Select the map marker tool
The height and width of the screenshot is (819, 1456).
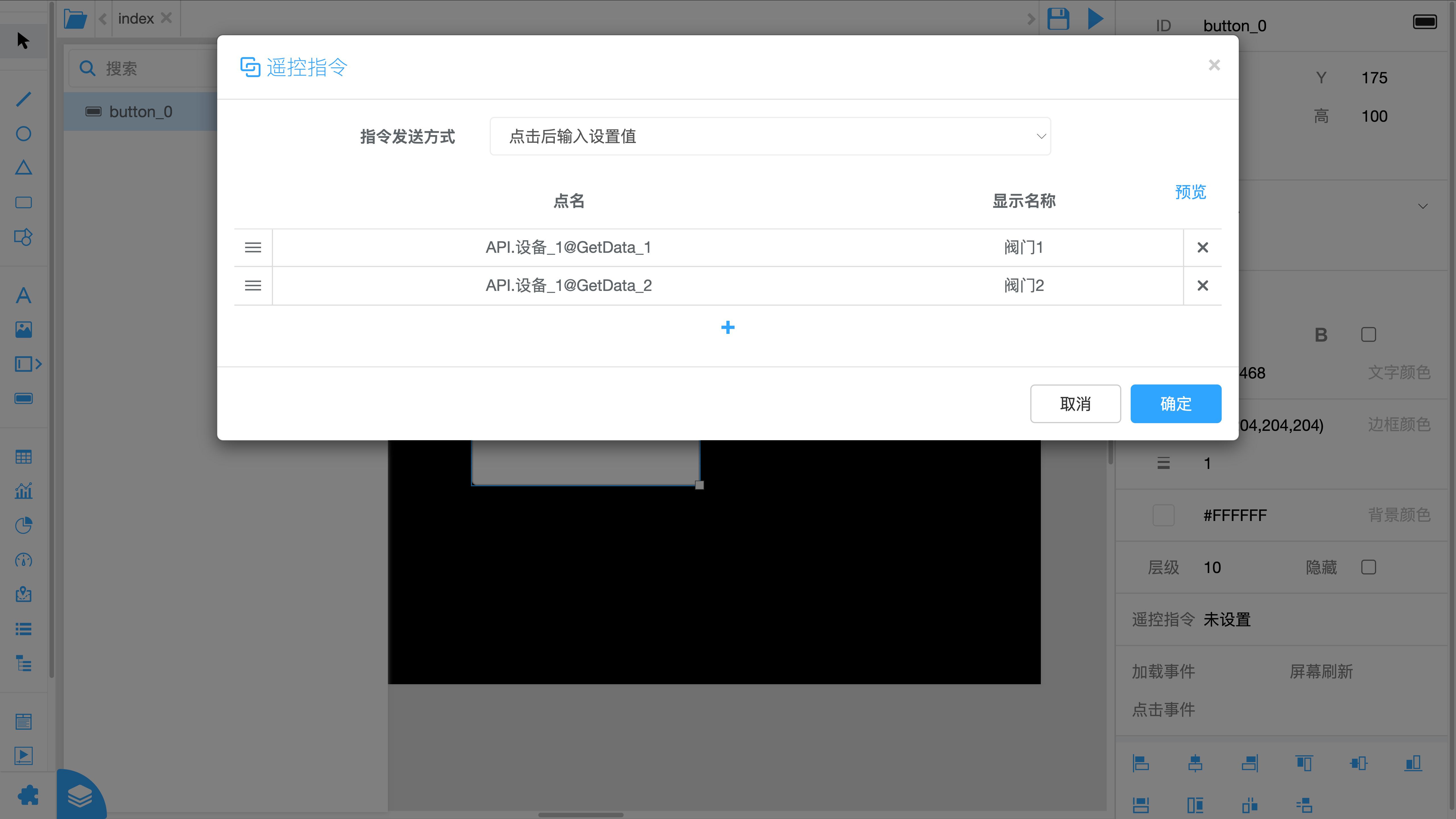[23, 595]
